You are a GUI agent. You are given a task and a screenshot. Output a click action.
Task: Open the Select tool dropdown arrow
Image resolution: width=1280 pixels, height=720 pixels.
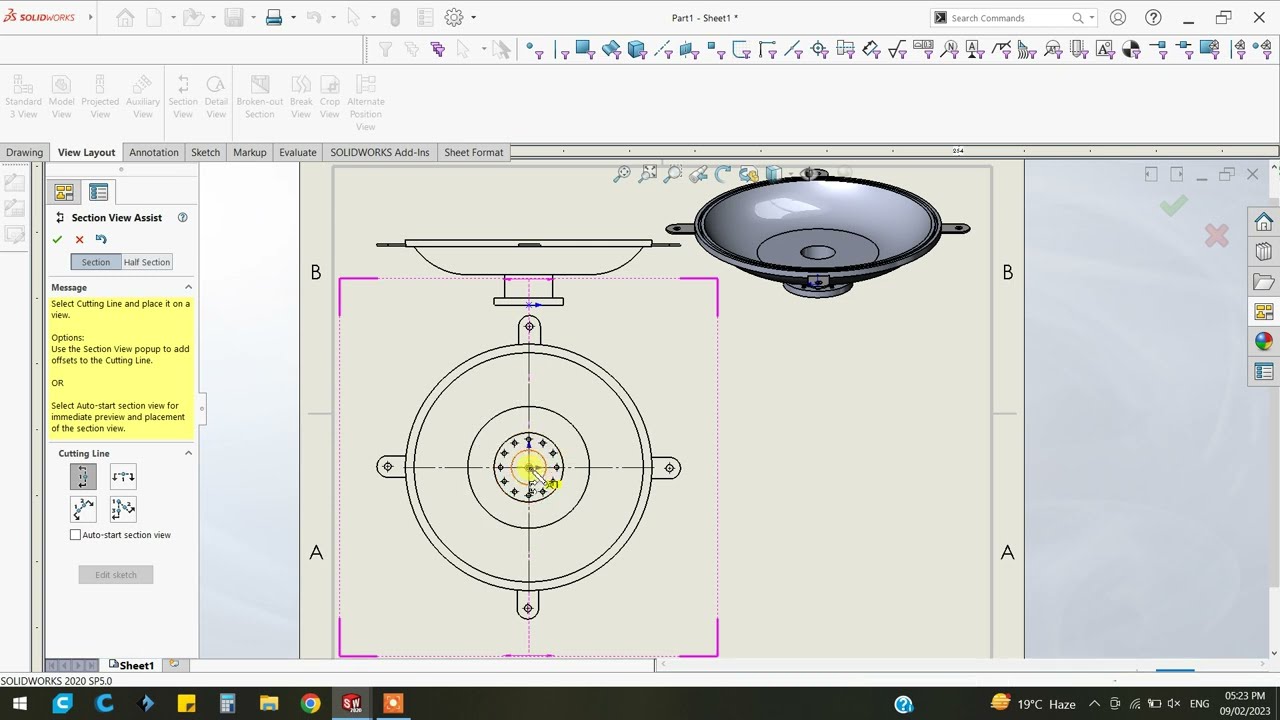372,18
